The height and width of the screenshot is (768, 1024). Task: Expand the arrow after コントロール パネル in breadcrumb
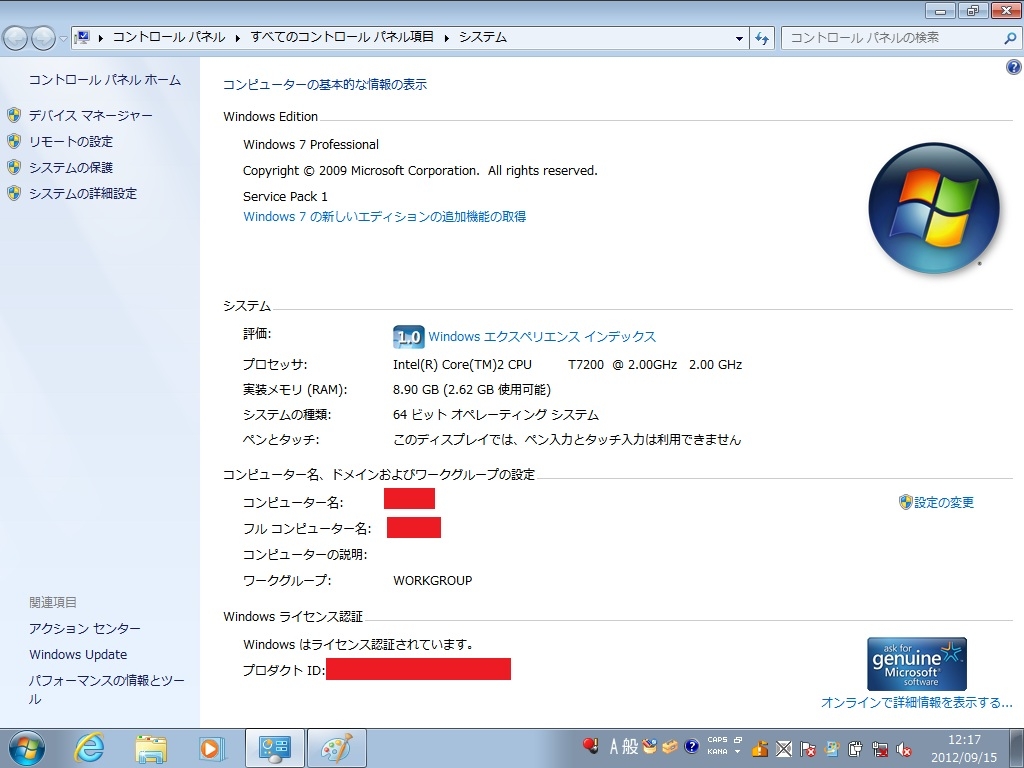point(238,38)
